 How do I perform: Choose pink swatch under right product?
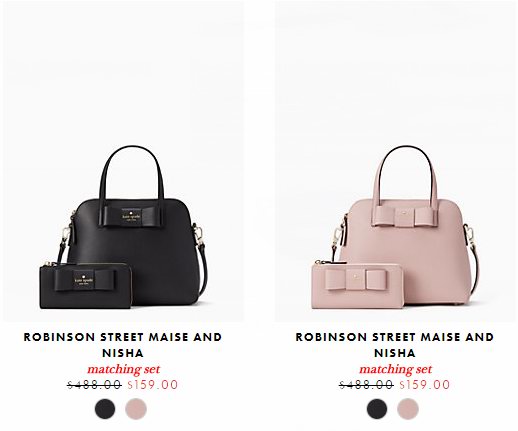point(408,409)
